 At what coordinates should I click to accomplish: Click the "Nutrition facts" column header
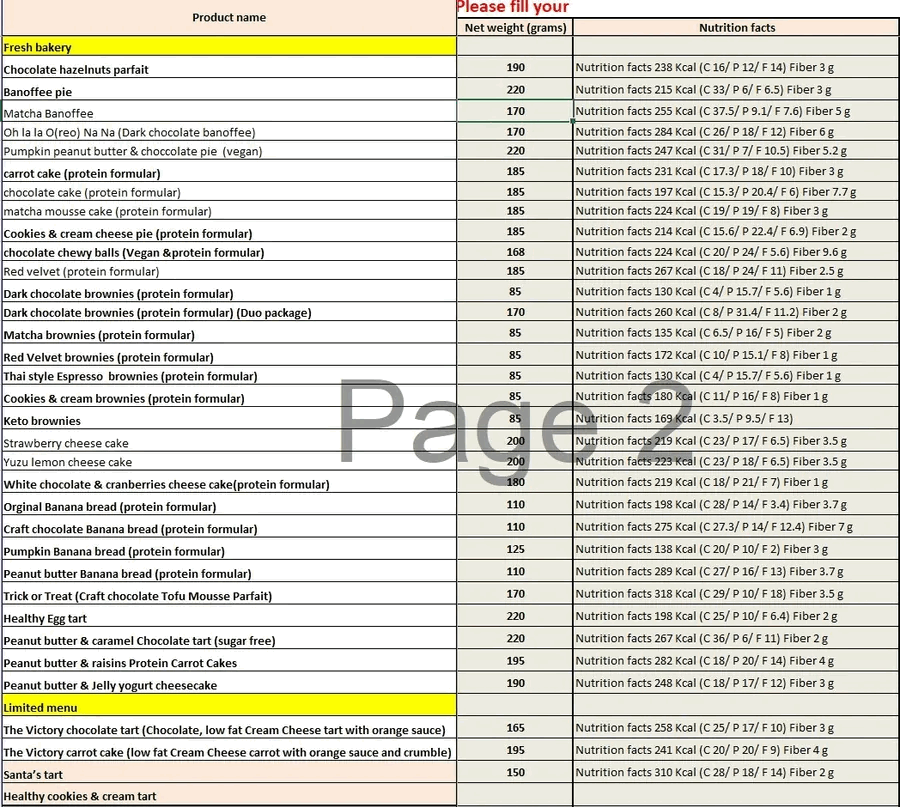[x=736, y=28]
